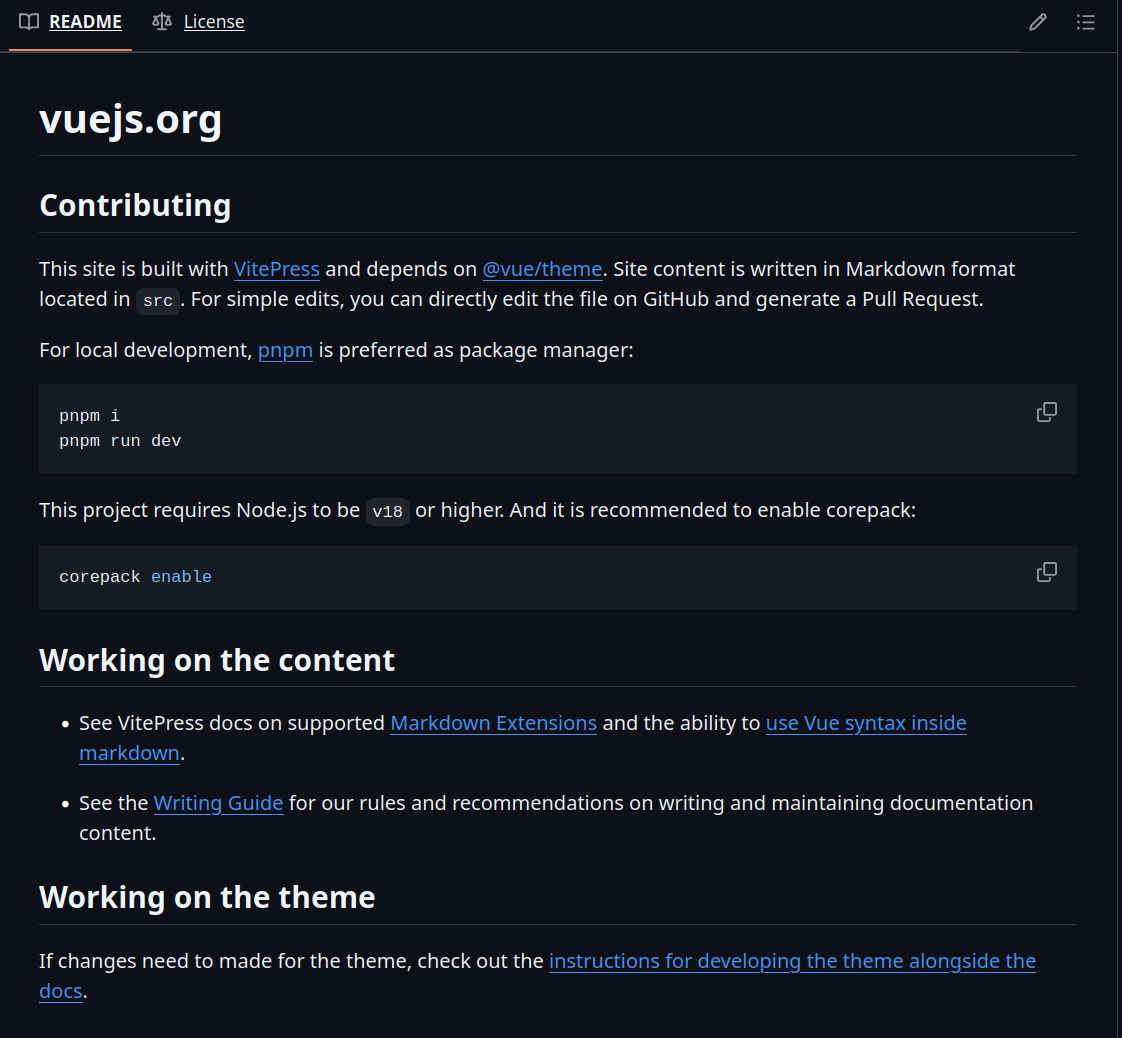The width and height of the screenshot is (1122, 1038).
Task: Click the 'pnpm i' code line
Action: point(89,416)
